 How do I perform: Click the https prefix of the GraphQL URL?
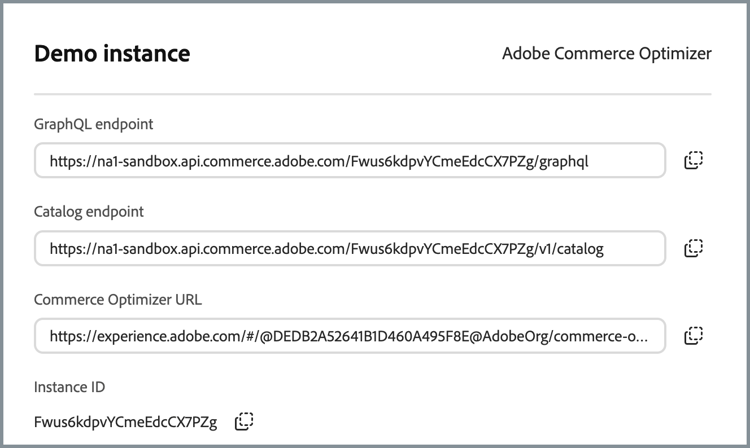click(65, 160)
